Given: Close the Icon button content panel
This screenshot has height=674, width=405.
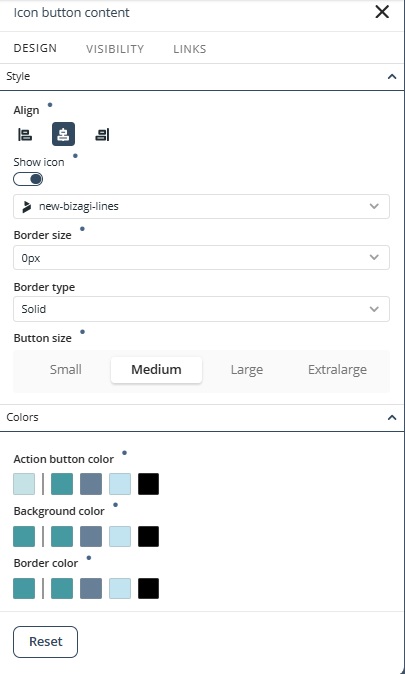Looking at the screenshot, I should pyautogui.click(x=382, y=12).
